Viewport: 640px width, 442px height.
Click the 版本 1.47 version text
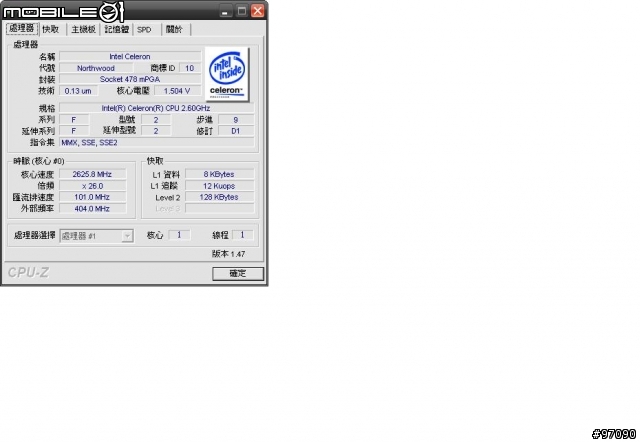click(x=229, y=254)
